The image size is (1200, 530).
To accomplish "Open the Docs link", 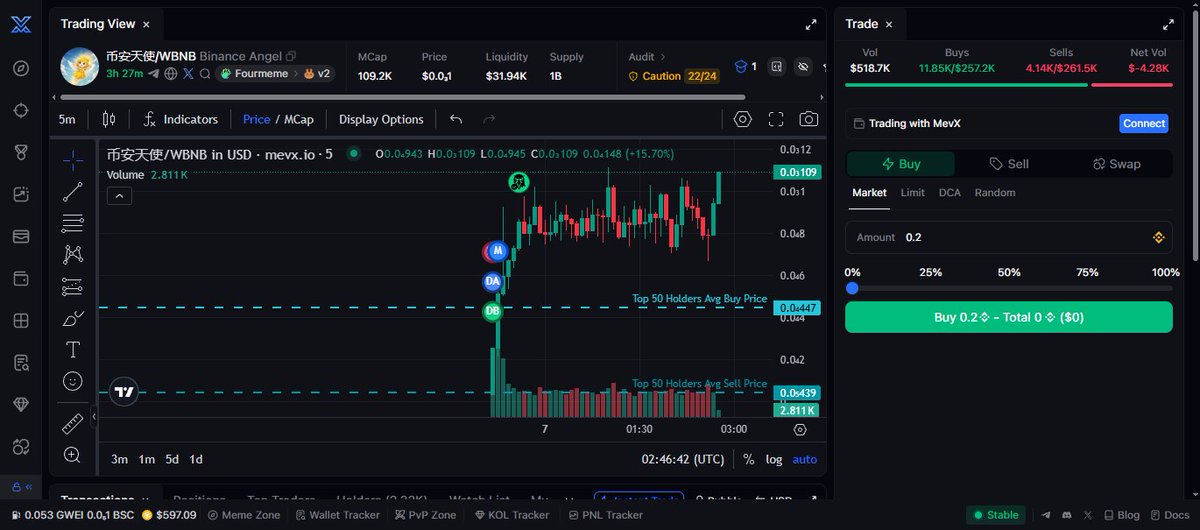I will tap(1169, 515).
